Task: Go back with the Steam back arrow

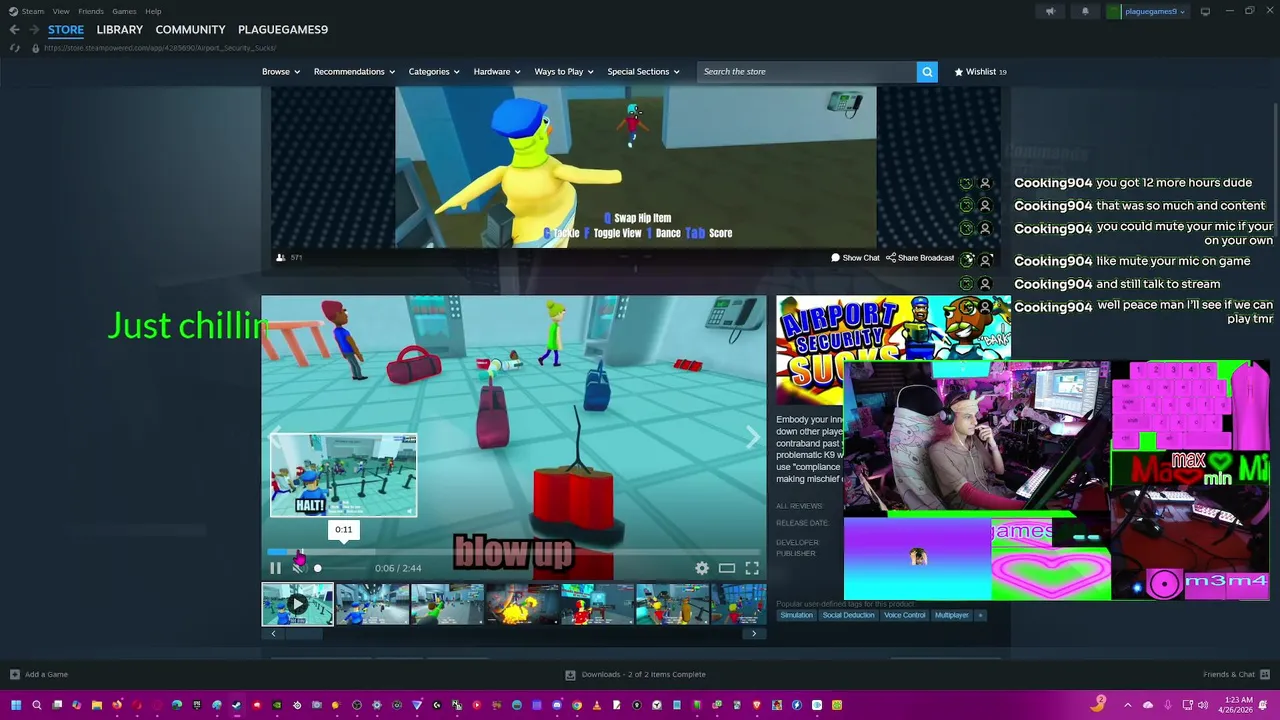Action: [x=14, y=30]
